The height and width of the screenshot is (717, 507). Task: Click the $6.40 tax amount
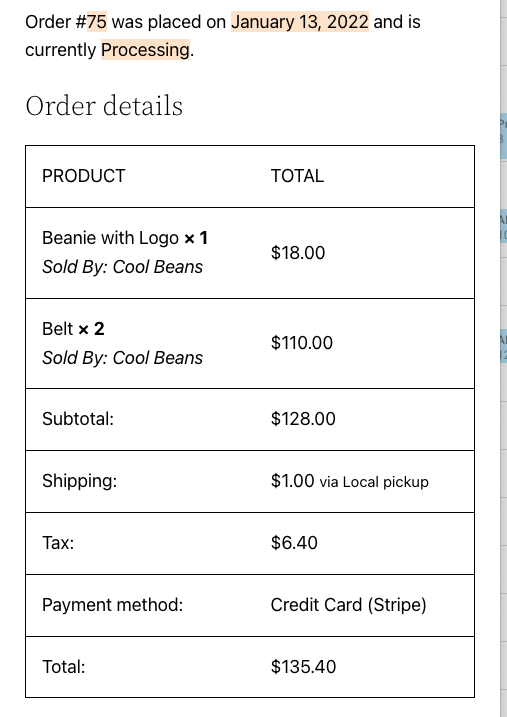click(x=294, y=543)
